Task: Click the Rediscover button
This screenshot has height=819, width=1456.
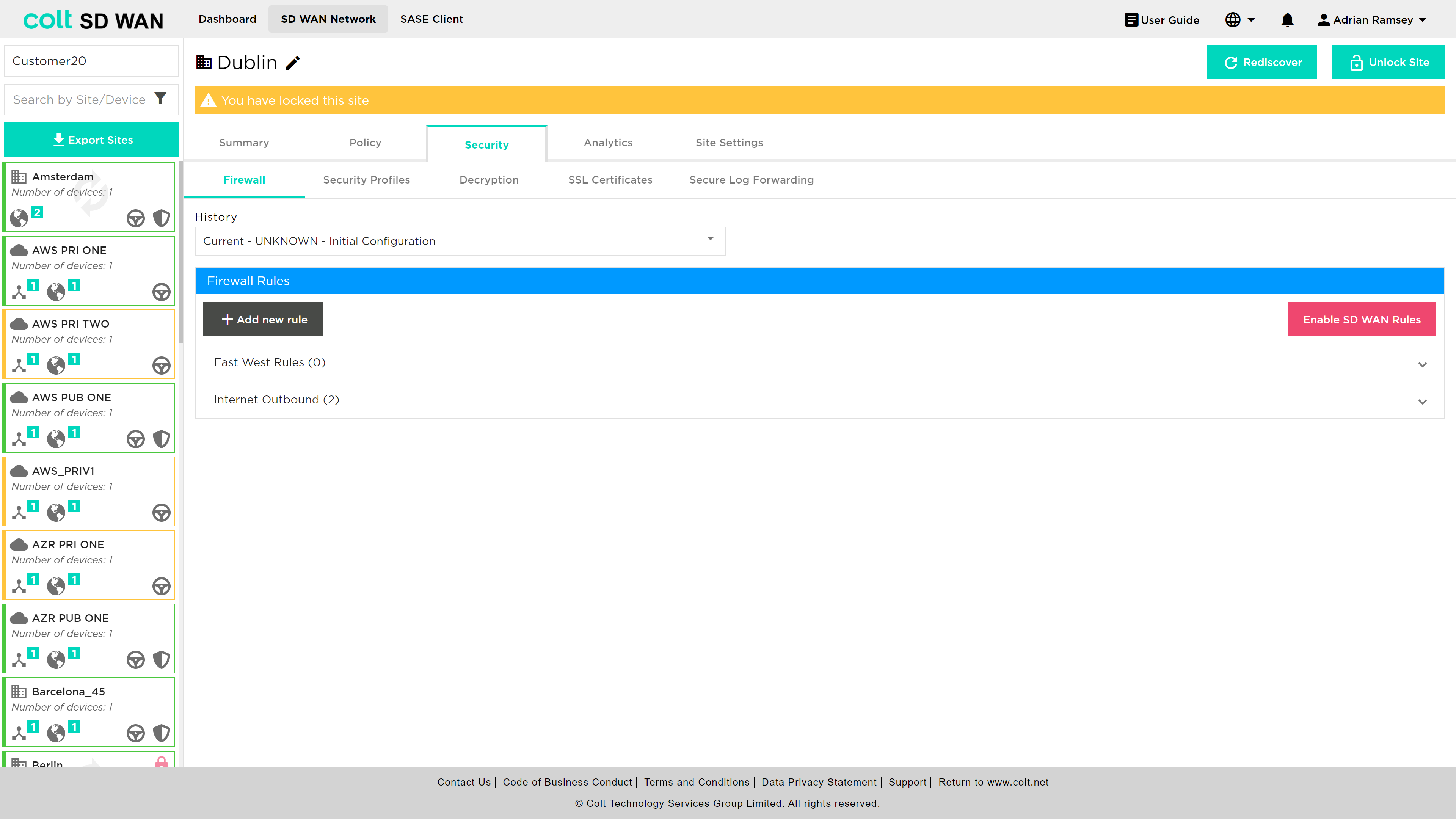Action: point(1261,62)
